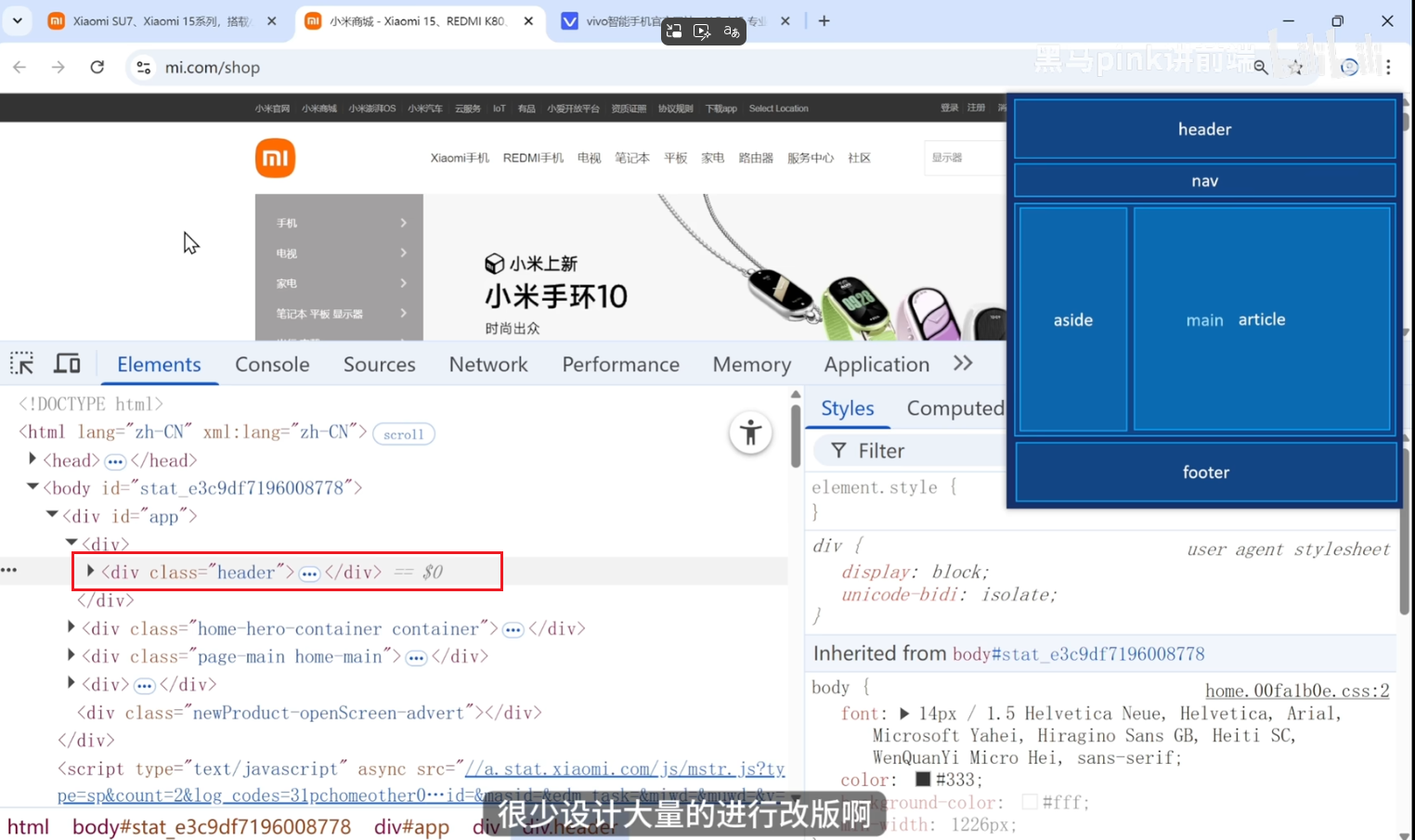
Task: Expand the page-main home-main div node
Action: coord(71,655)
